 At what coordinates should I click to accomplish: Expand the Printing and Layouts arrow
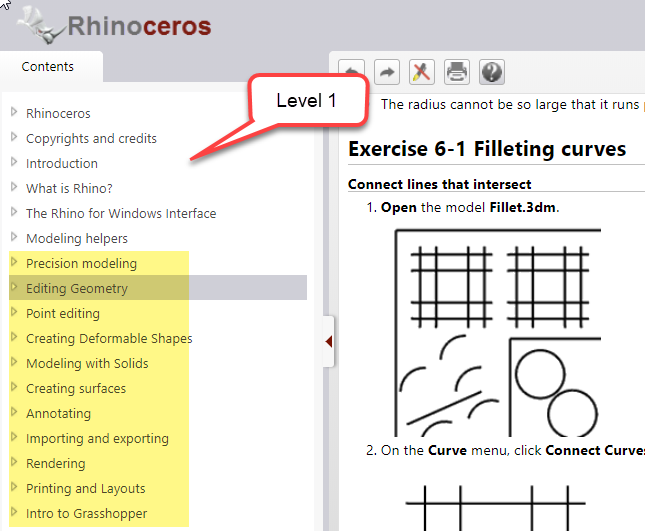[14, 487]
